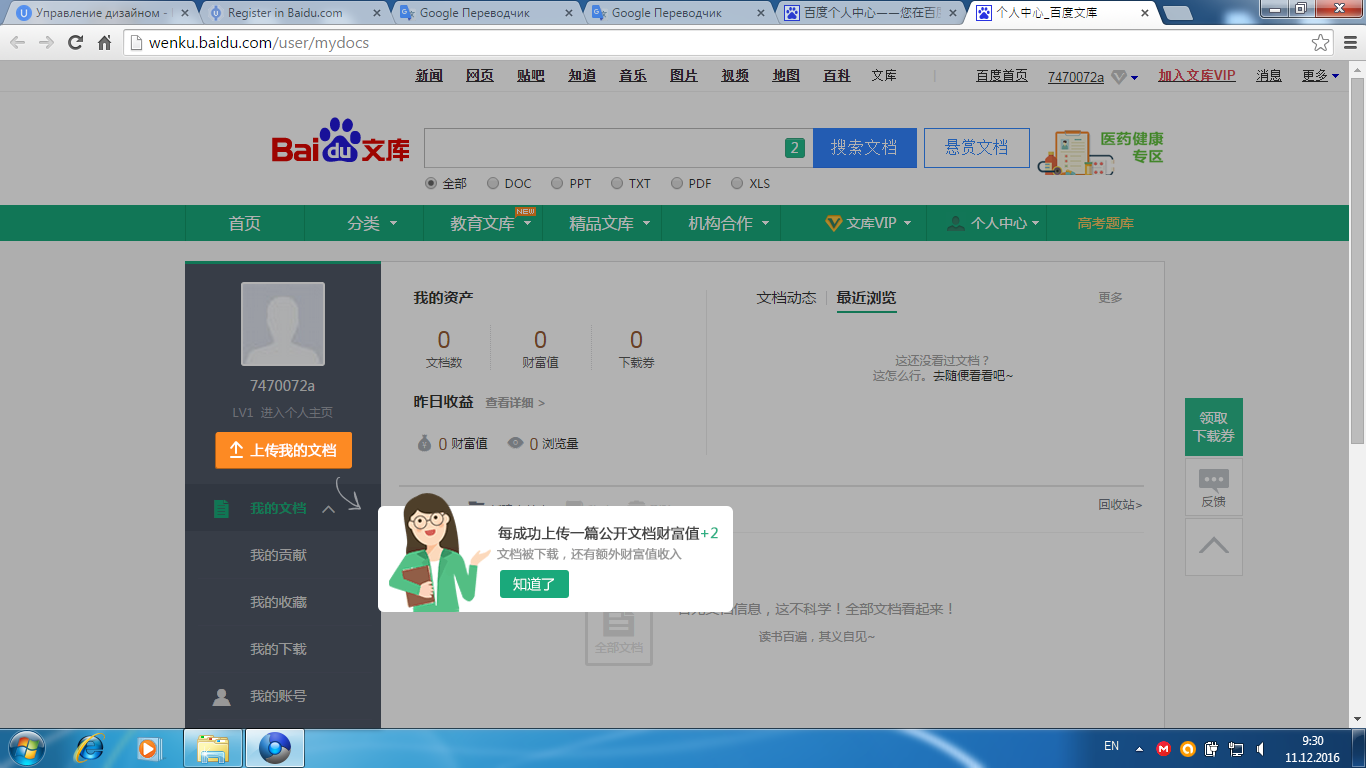Click the VIP diamond icon next to username
The height and width of the screenshot is (768, 1366).
[1119, 77]
